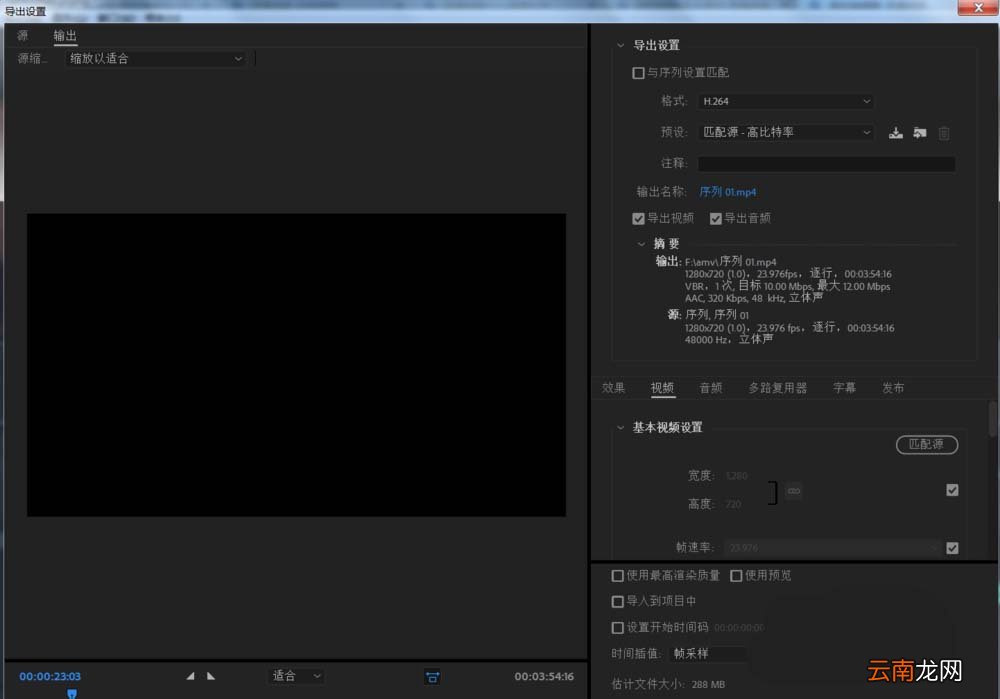Enable Match Sequence Settings checkbox
The width and height of the screenshot is (1000, 699).
[638, 73]
